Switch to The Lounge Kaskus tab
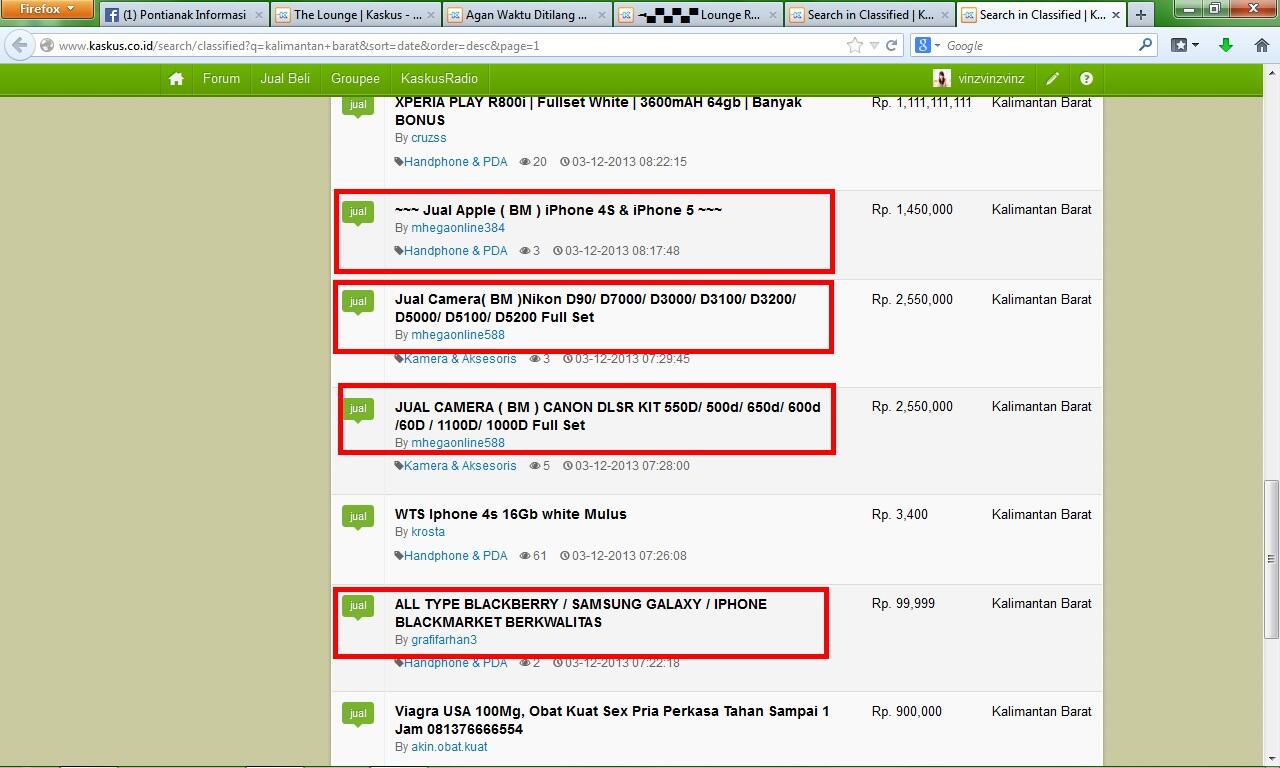This screenshot has height=768, width=1280. [x=355, y=15]
